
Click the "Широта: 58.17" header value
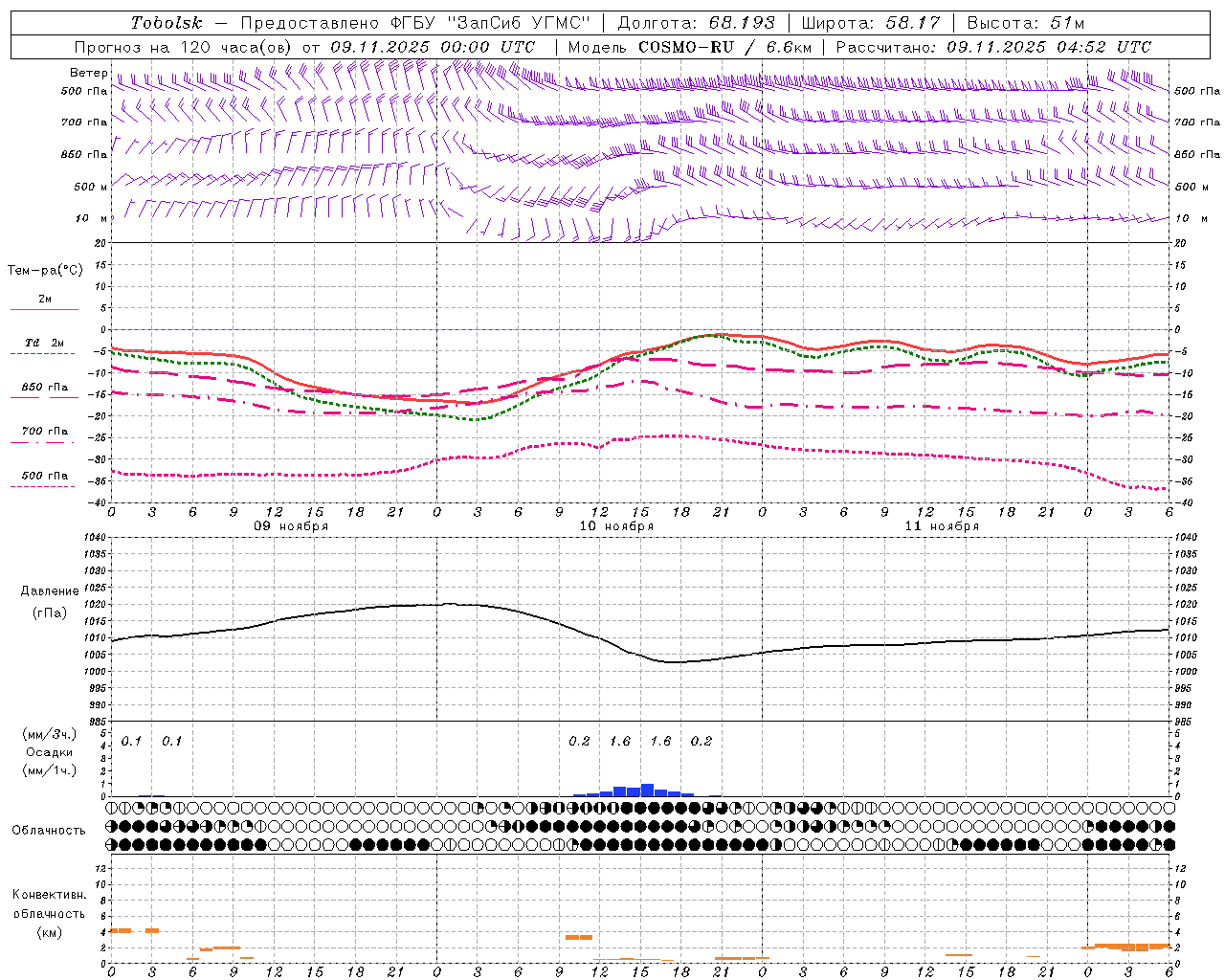pyautogui.click(x=871, y=23)
